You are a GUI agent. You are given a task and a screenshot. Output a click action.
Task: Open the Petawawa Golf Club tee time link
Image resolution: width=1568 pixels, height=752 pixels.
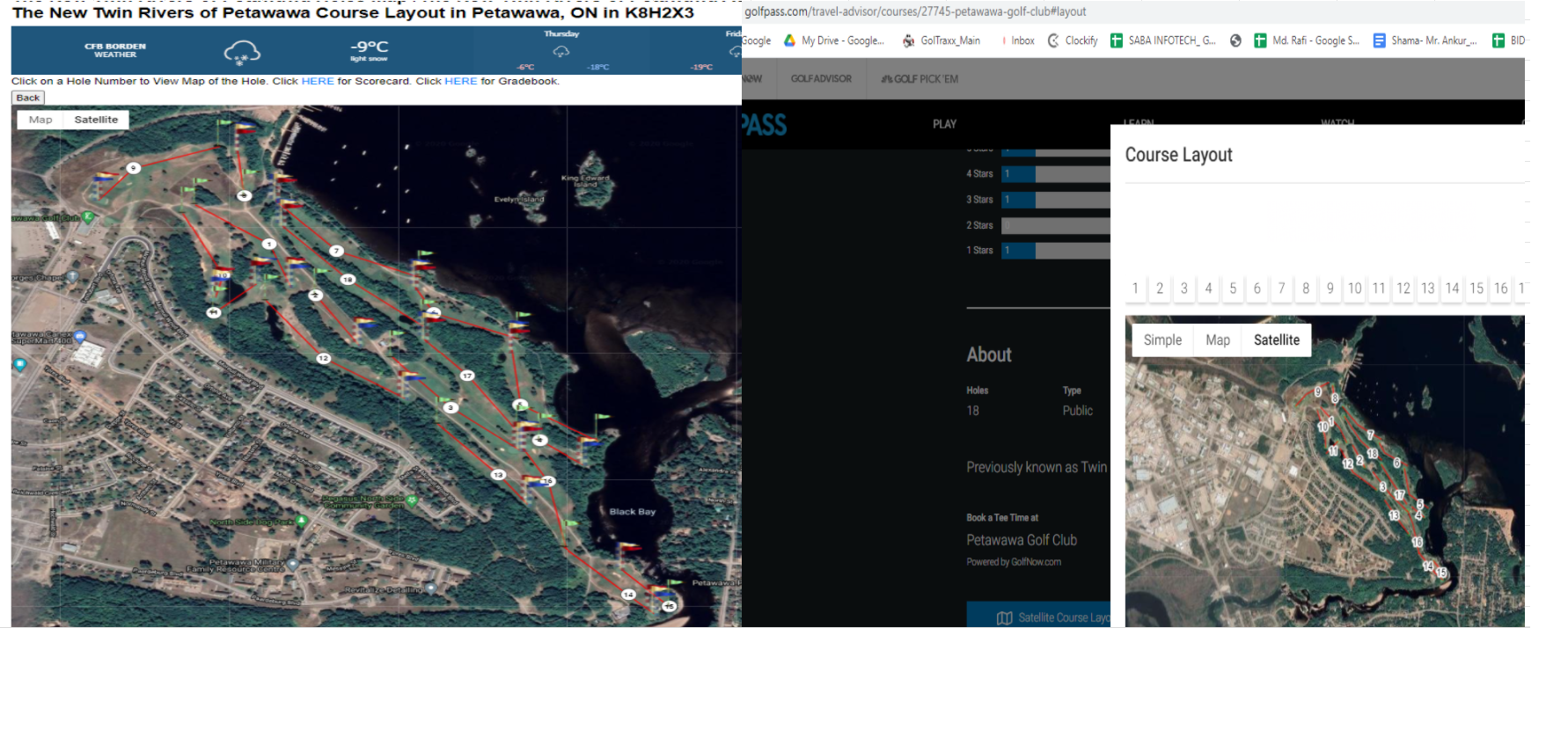tap(1022, 540)
